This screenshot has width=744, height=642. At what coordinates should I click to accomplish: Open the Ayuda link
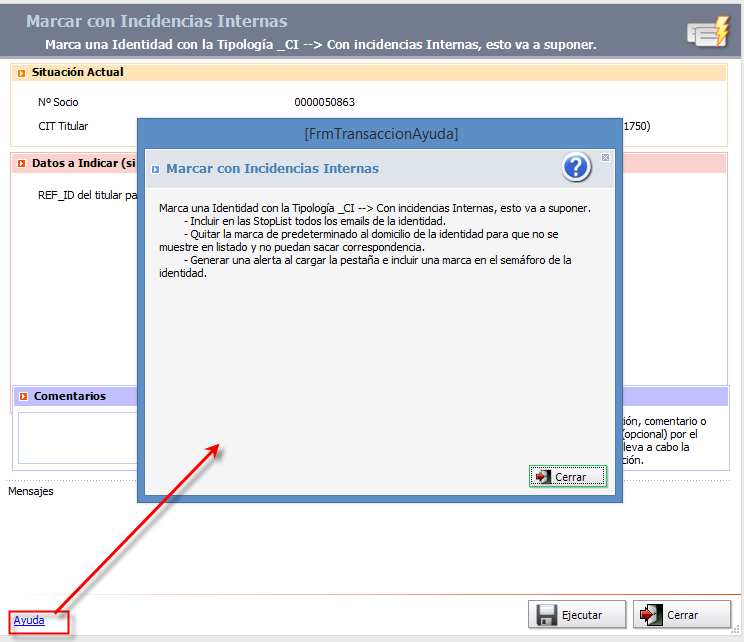(29, 620)
